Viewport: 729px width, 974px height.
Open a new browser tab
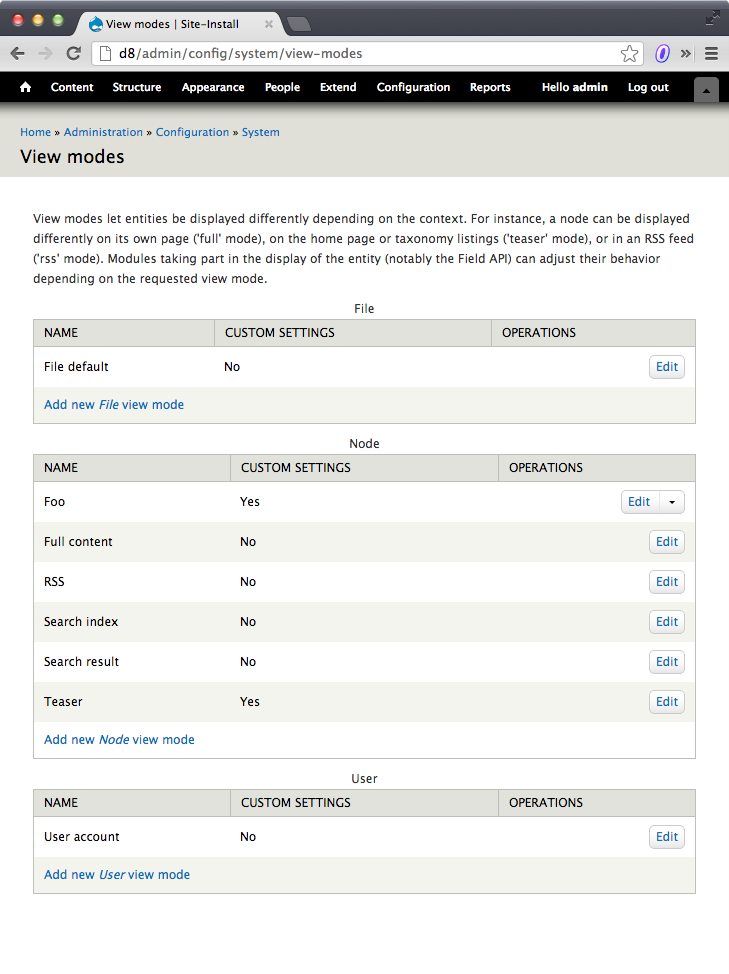(x=298, y=26)
